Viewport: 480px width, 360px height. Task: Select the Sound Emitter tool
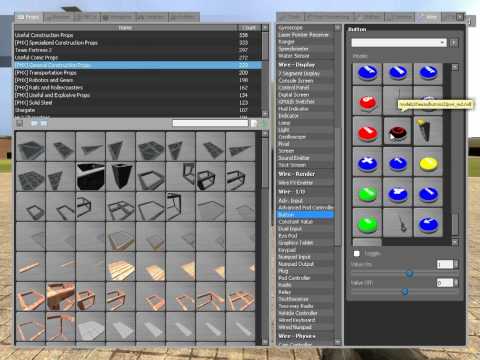click(x=305, y=158)
